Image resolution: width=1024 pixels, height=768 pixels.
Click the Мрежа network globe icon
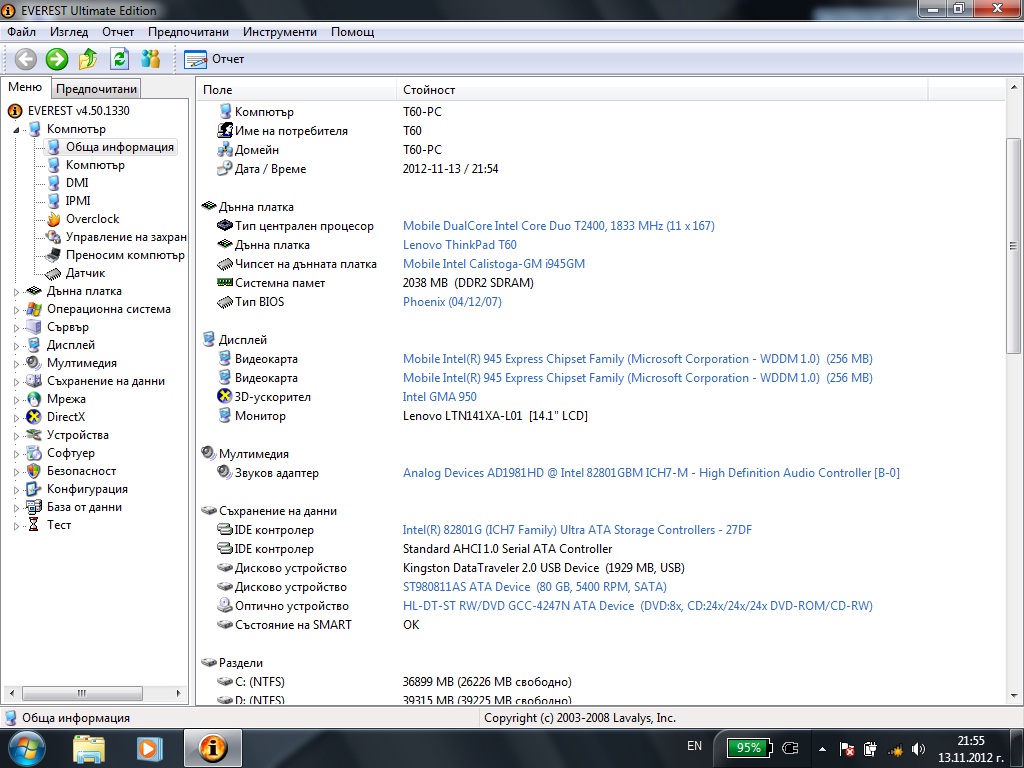click(34, 398)
